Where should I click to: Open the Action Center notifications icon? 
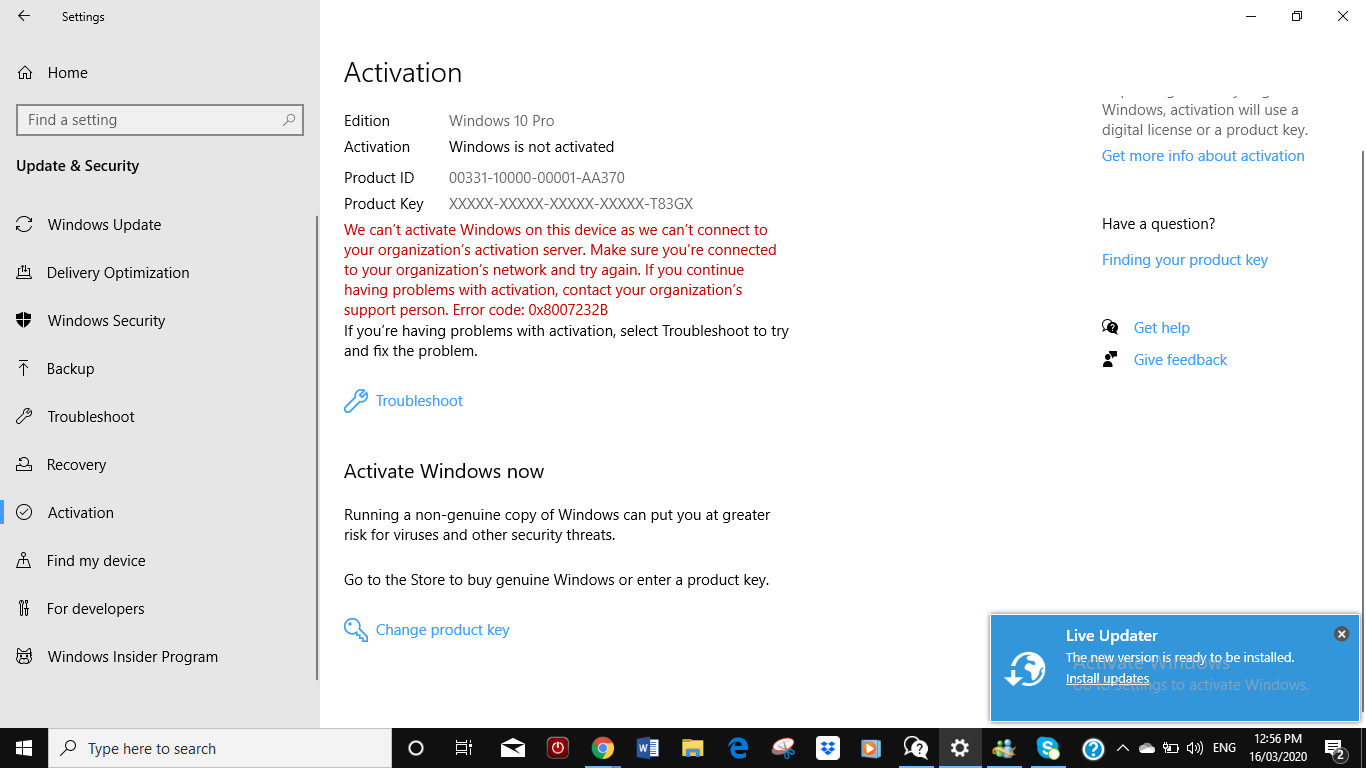tap(1335, 748)
